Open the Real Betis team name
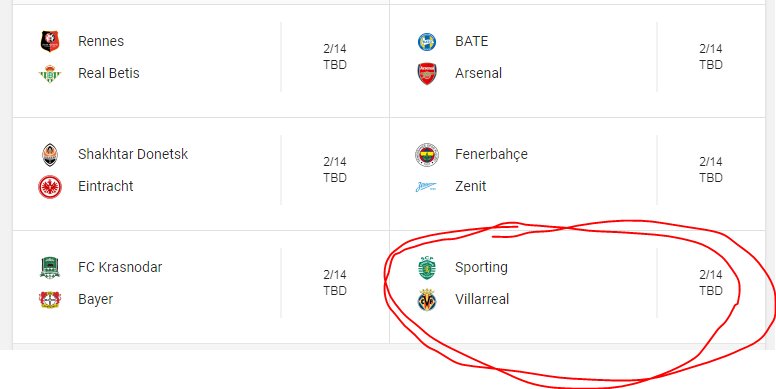 coord(109,73)
